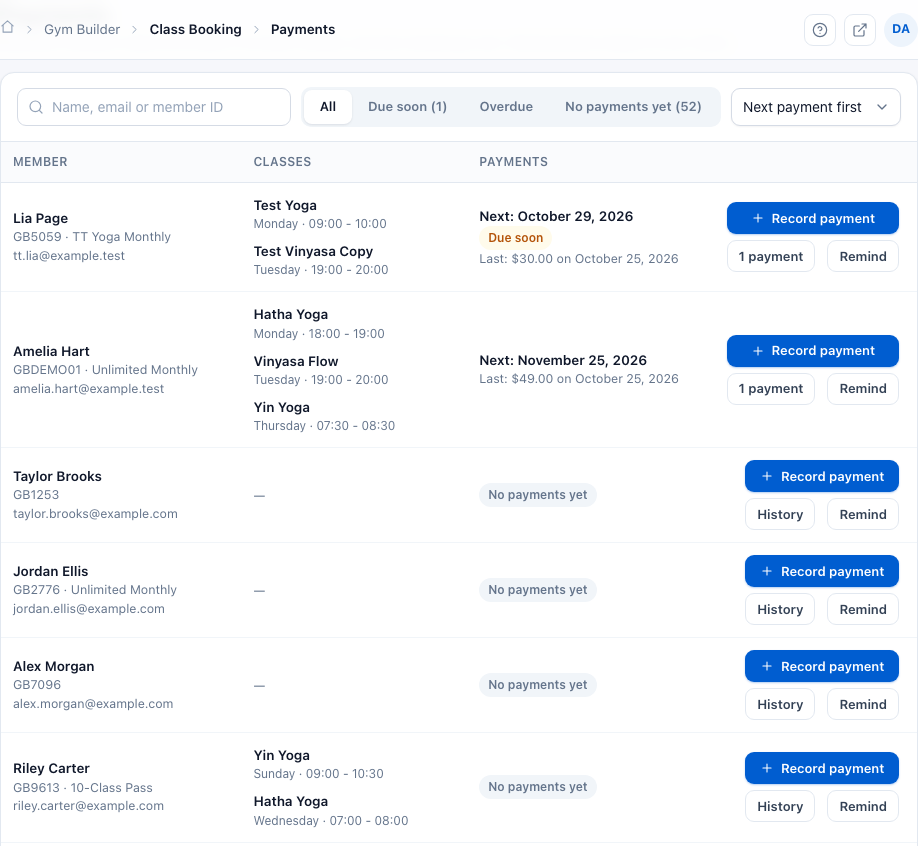Send reminder to Lia Page

[862, 256]
